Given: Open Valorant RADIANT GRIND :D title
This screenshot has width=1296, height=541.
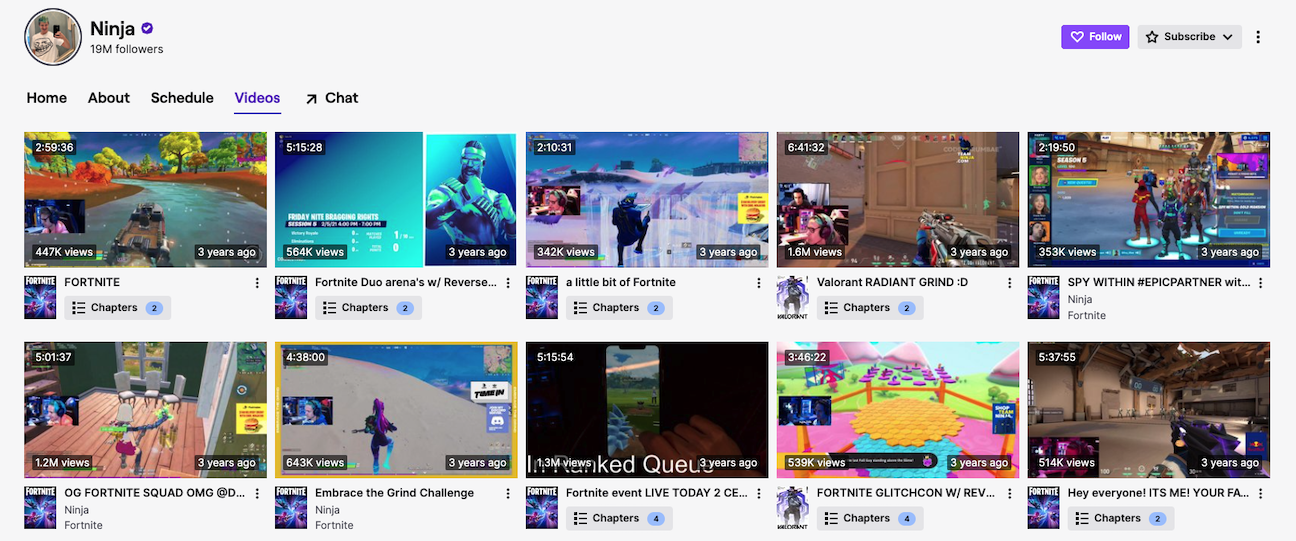Looking at the screenshot, I should coord(892,283).
